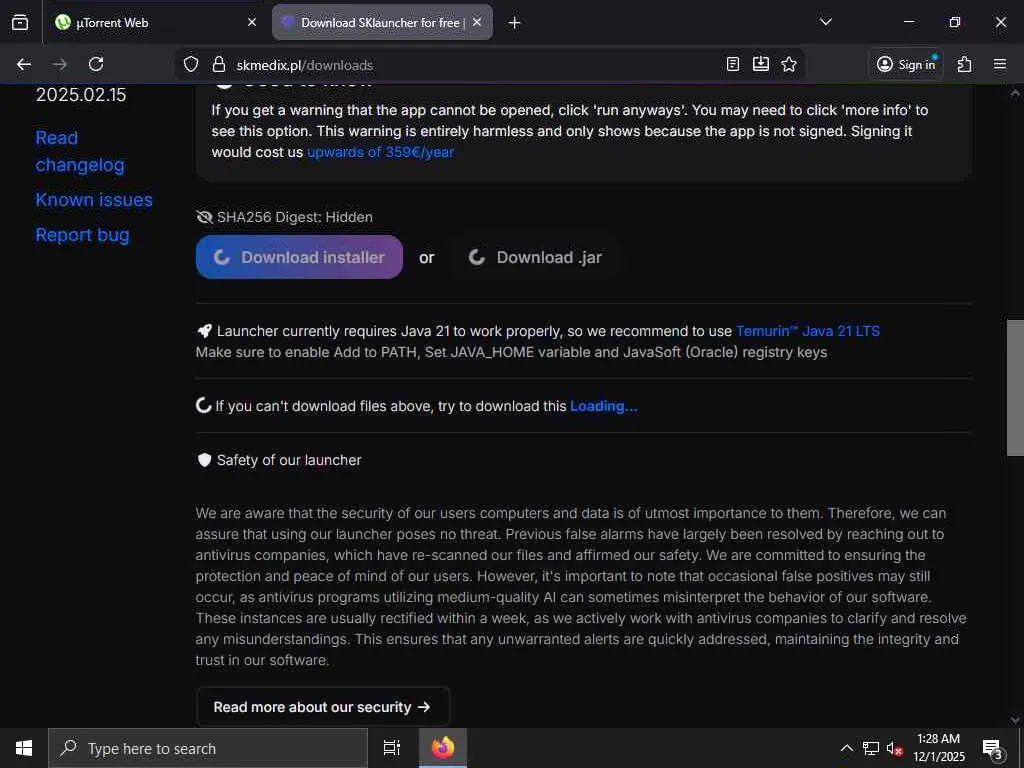Viewport: 1024px width, 768px height.
Task: Click the Loading... alternate download link
Action: tap(603, 406)
